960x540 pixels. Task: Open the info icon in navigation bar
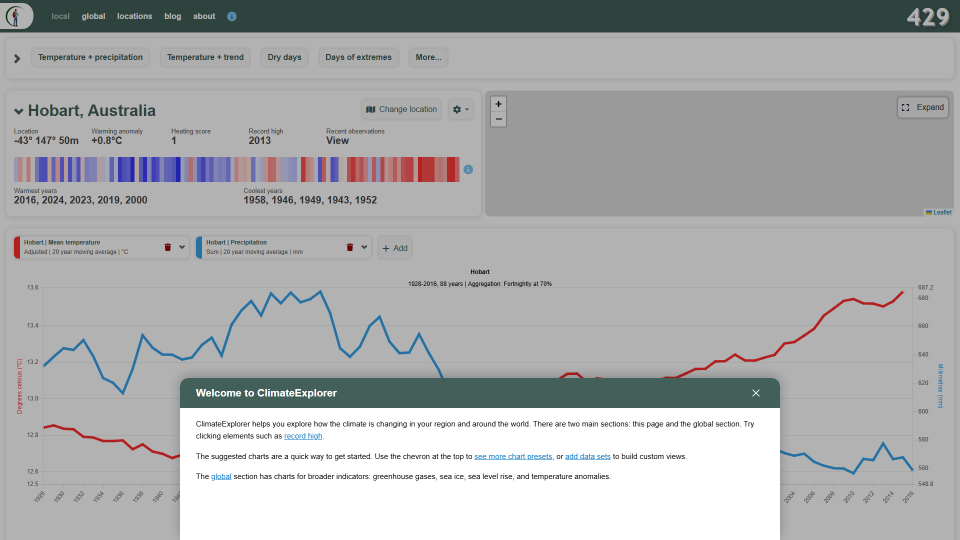pos(231,17)
